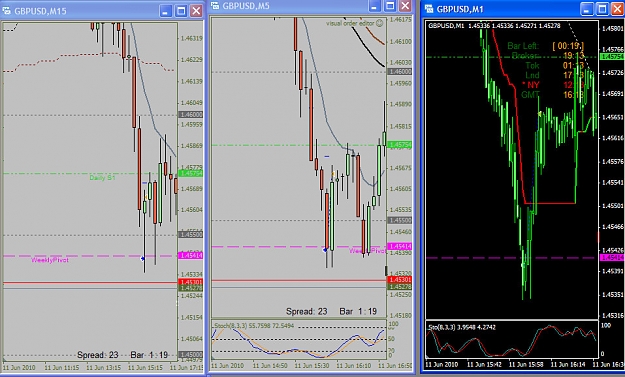Minimize the GBPUSD,M1 chart window
This screenshot has height=377, width=625.
pyautogui.click(x=587, y=9)
